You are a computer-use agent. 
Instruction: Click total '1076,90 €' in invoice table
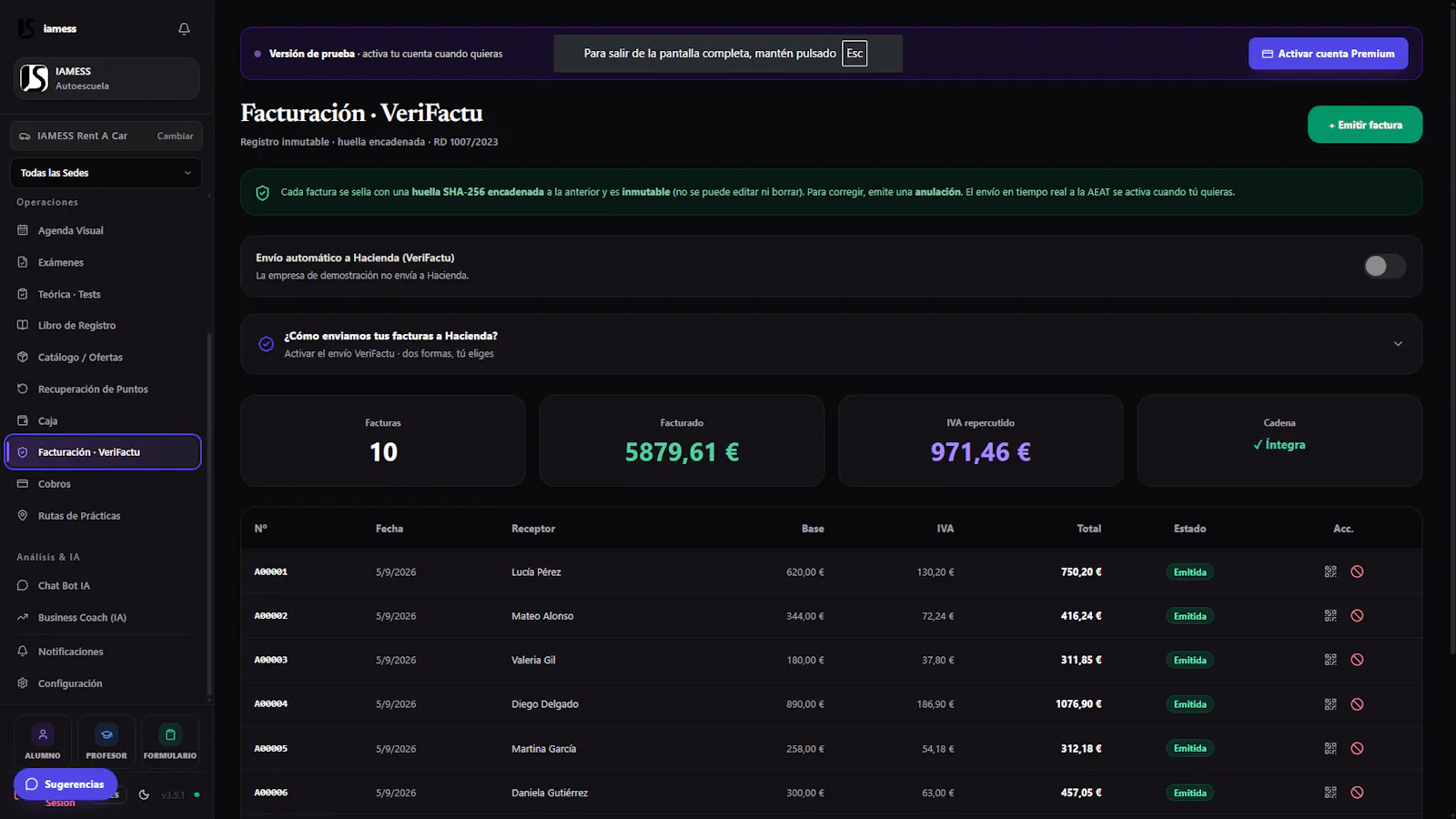coord(1078,704)
